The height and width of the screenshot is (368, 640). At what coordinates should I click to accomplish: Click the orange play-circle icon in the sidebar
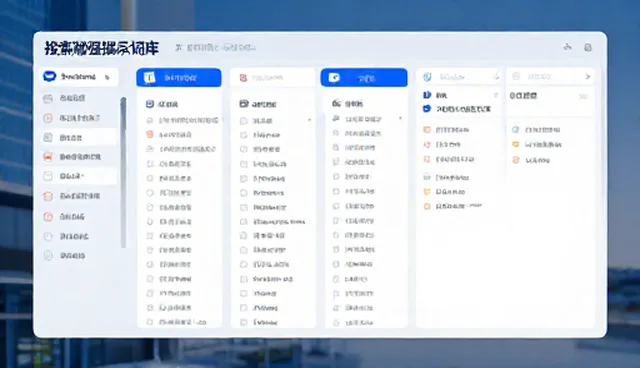point(48,118)
